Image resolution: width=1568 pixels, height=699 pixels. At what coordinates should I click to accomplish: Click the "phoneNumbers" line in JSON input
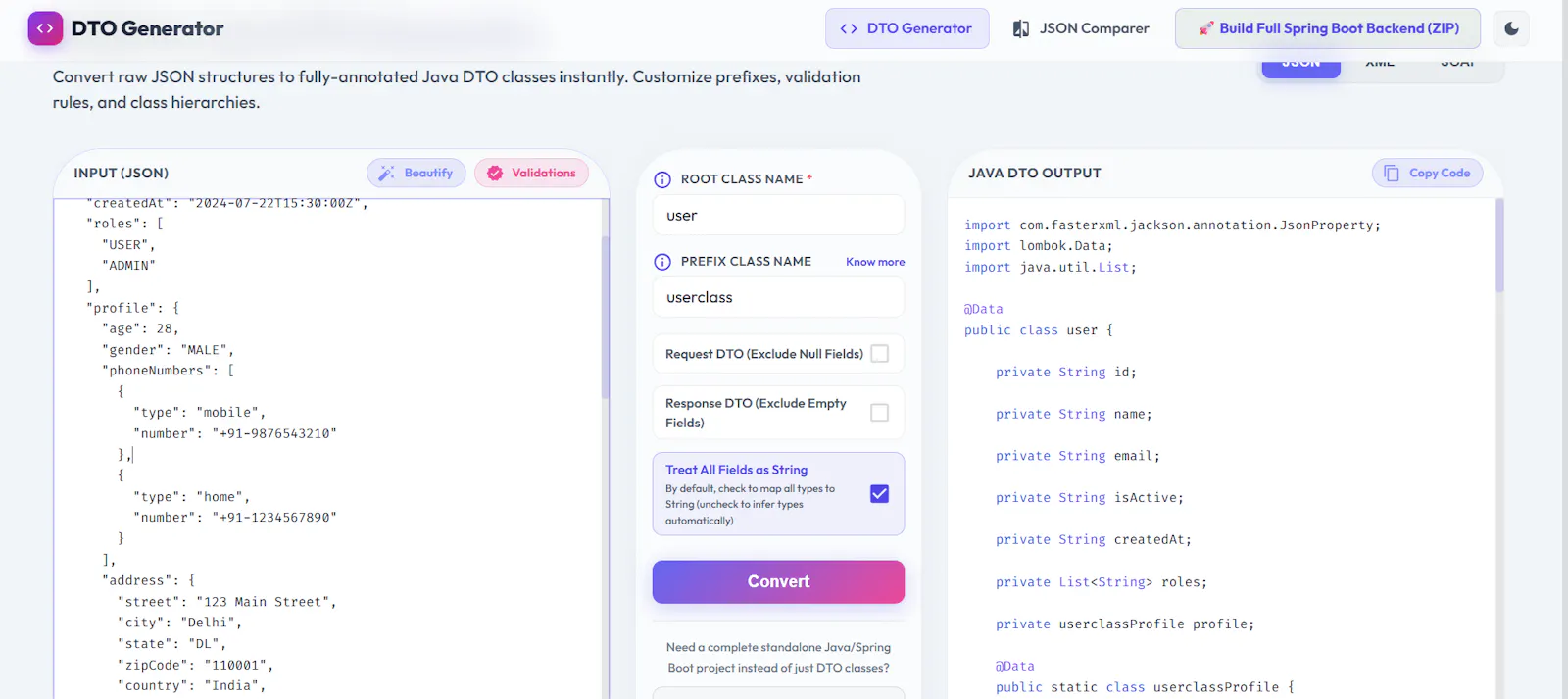pos(168,371)
